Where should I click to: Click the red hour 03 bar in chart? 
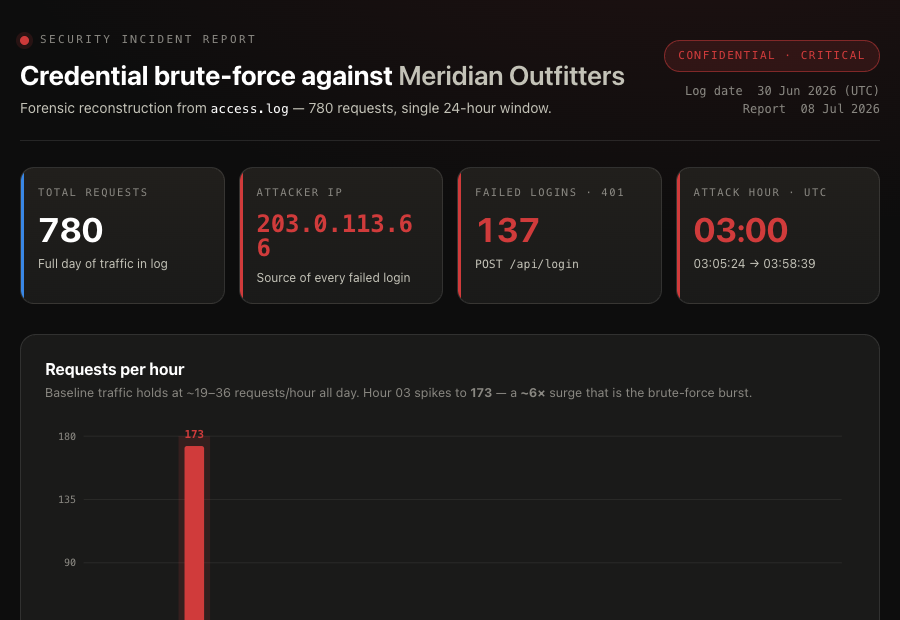click(x=194, y=533)
